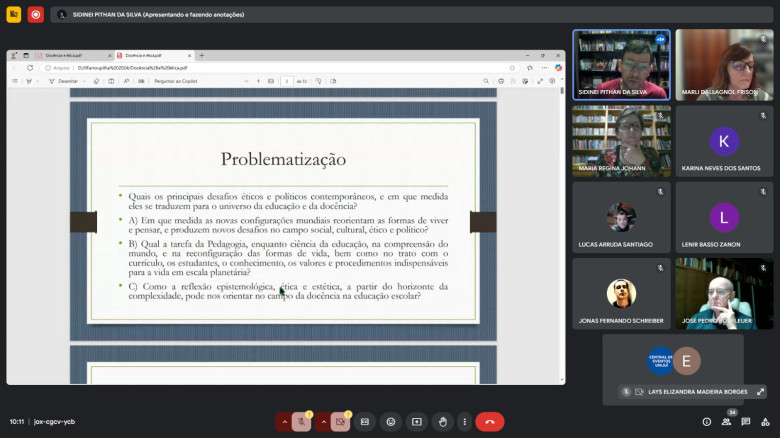Expand video settings chevron beside camera
The height and width of the screenshot is (438, 780).
[323, 422]
